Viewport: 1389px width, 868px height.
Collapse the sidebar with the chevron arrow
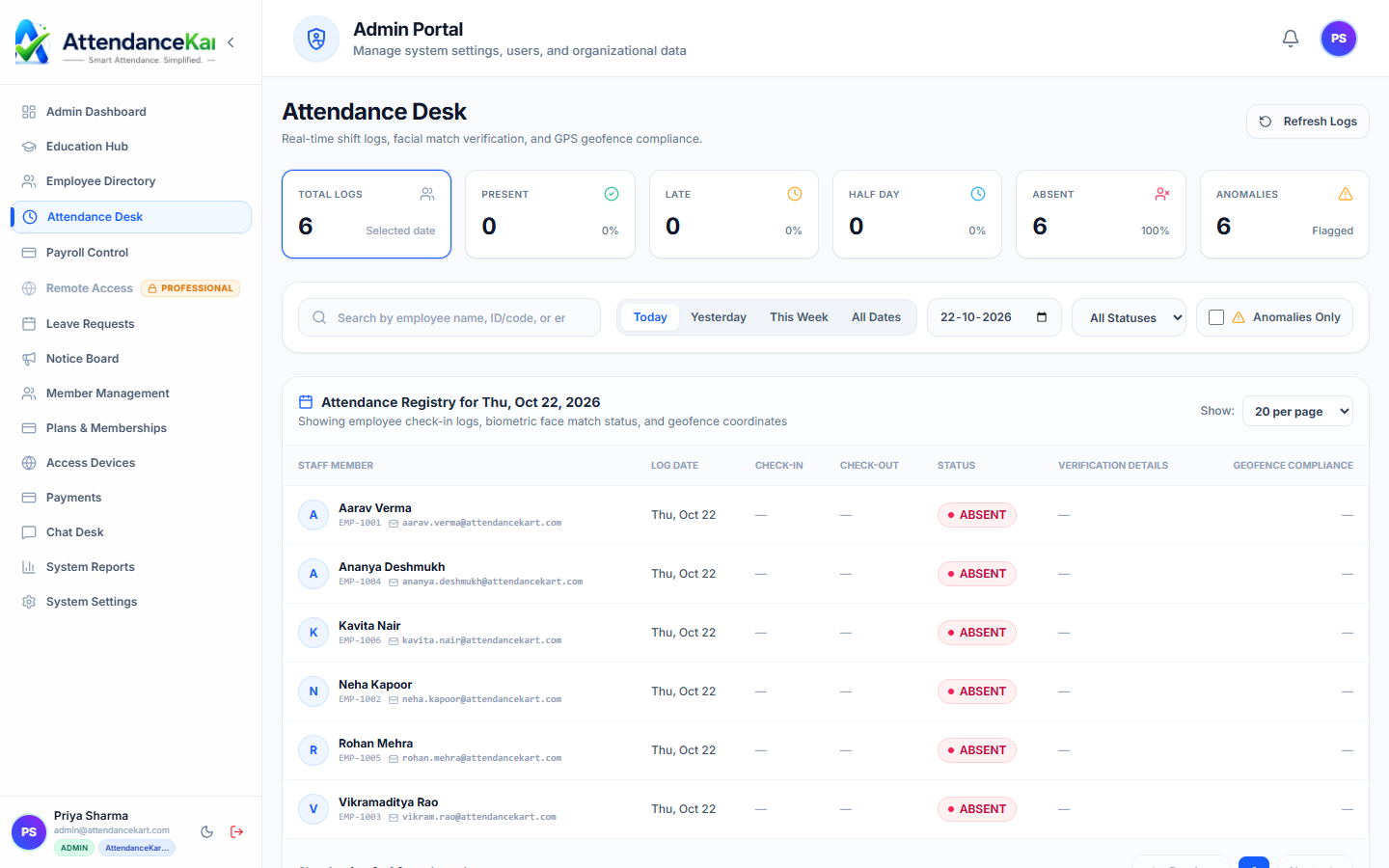231,42
